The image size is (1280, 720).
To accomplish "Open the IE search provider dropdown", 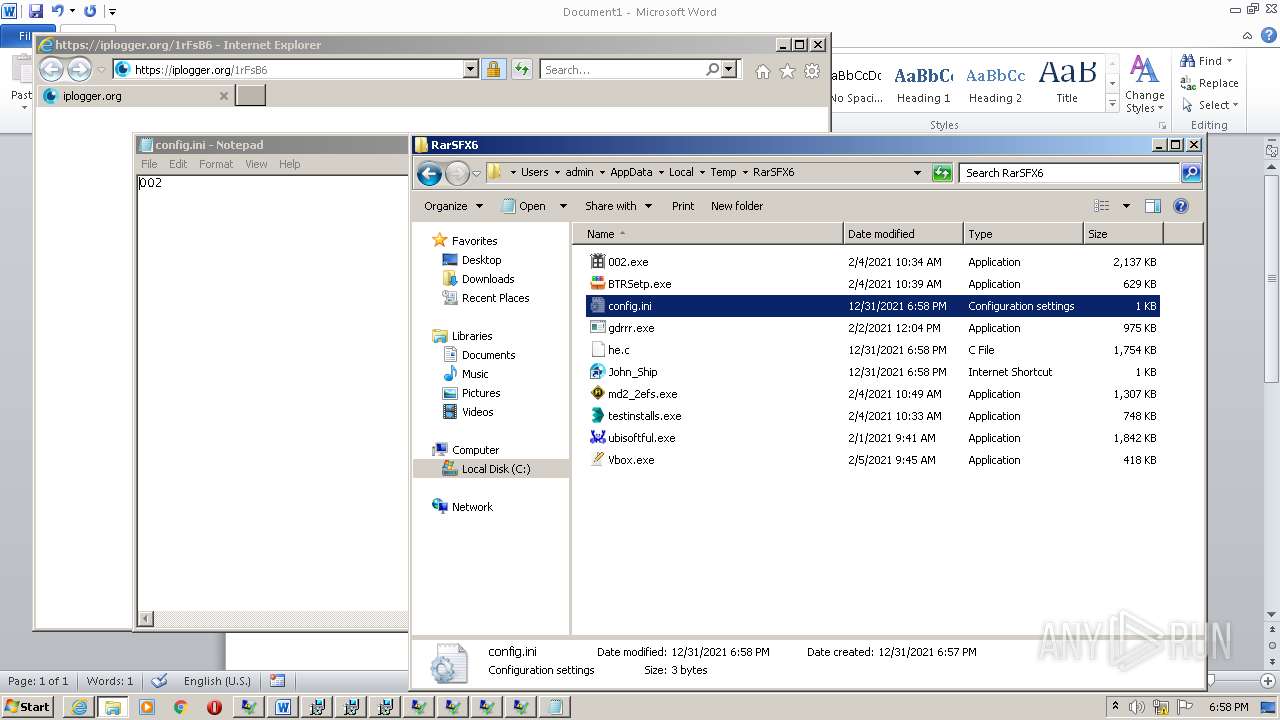I will (729, 70).
